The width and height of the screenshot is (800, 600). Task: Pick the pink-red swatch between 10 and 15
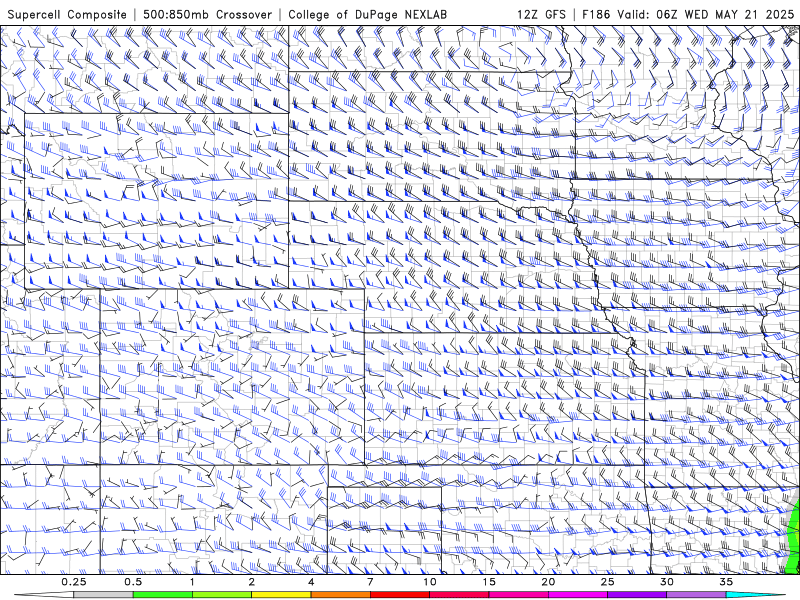(459, 595)
